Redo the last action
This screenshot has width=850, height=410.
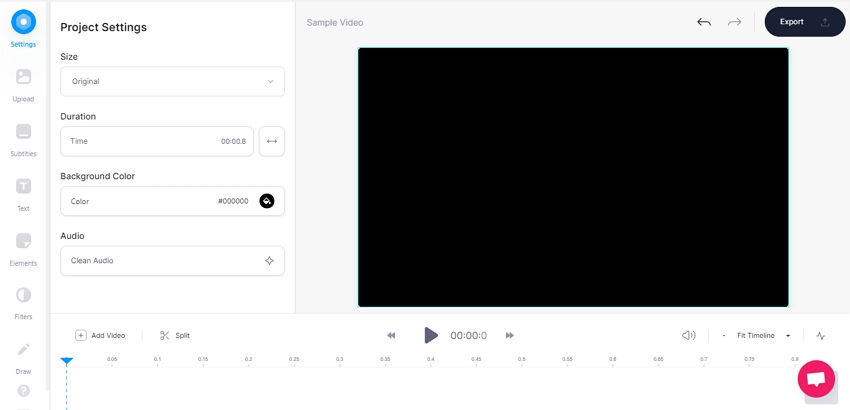pyautogui.click(x=734, y=22)
